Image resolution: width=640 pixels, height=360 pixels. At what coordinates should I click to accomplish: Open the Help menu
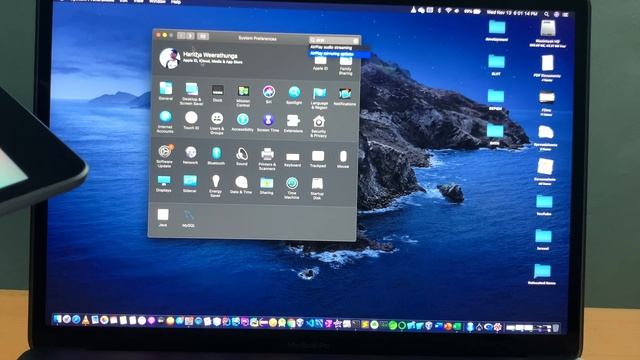coord(176,2)
